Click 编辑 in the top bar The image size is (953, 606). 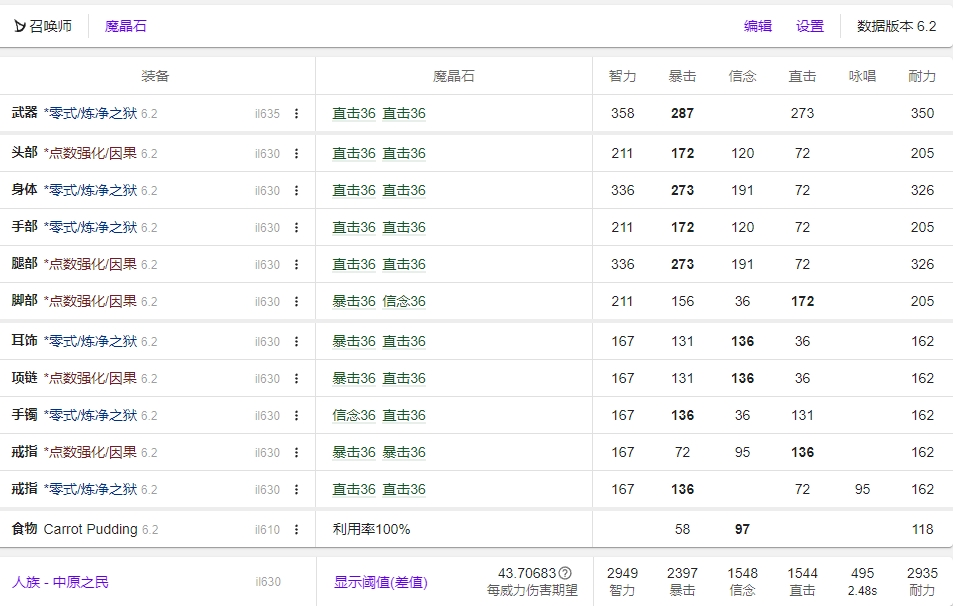click(758, 26)
